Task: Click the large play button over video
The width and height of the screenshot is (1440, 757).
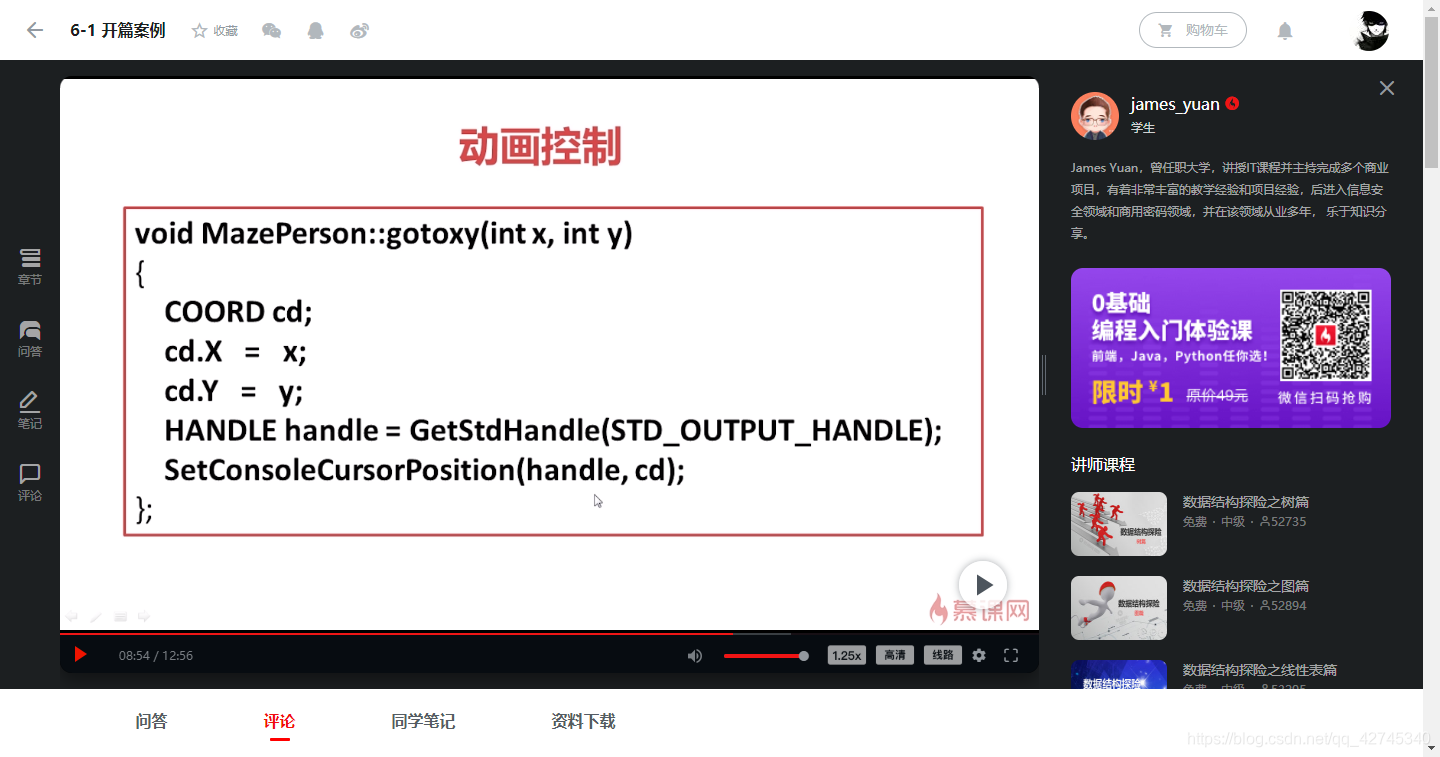Action: 983,585
